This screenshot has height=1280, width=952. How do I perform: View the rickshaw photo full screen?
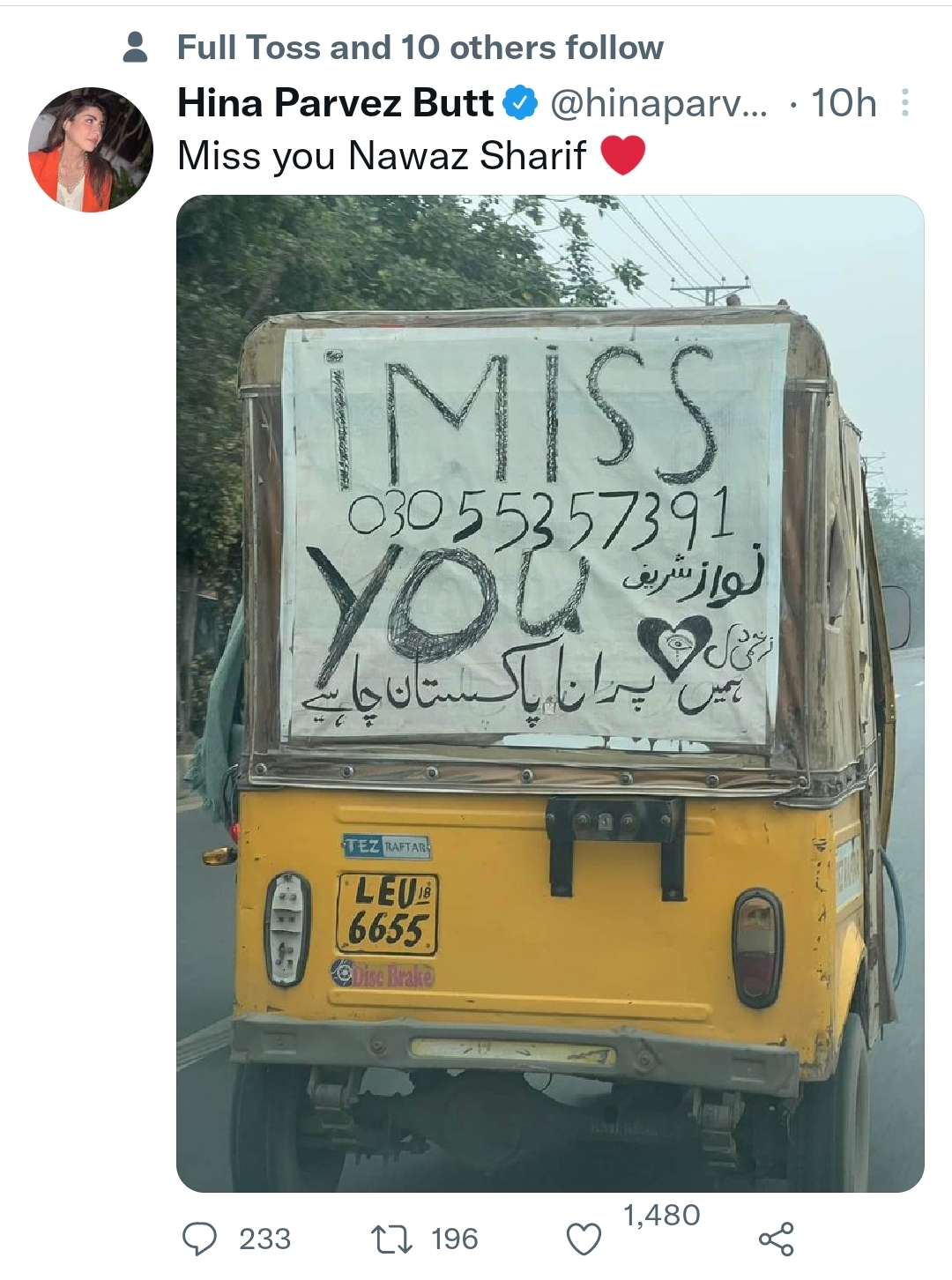(x=550, y=694)
